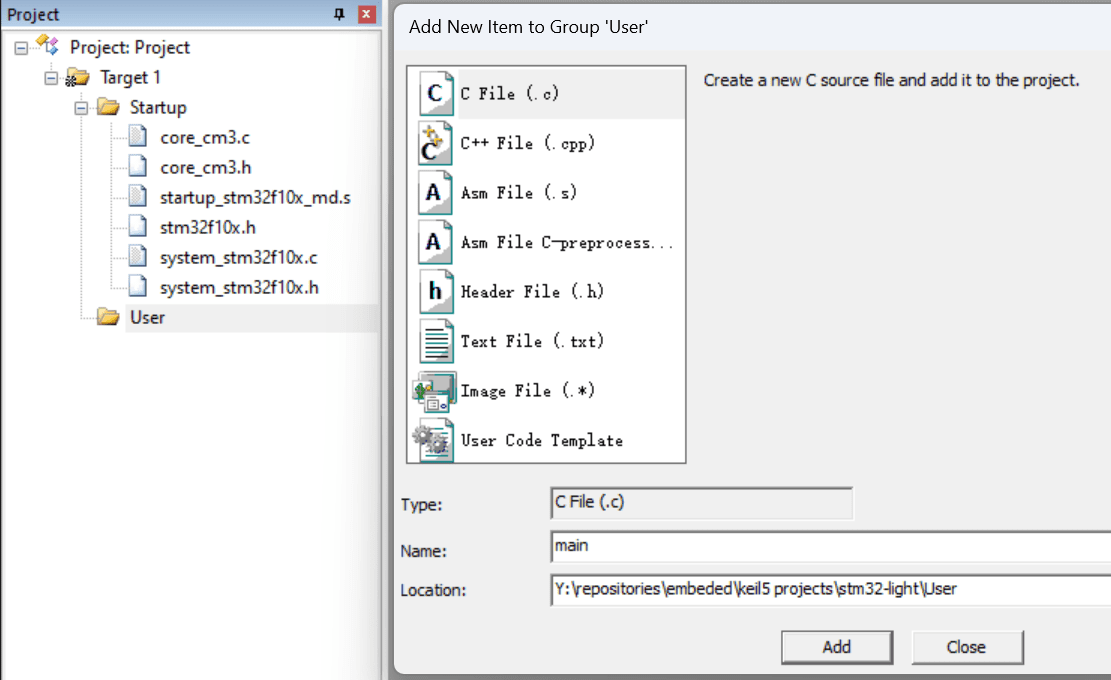Select 'stm32f10x.h' file name
The image size is (1111, 680).
pos(208,227)
